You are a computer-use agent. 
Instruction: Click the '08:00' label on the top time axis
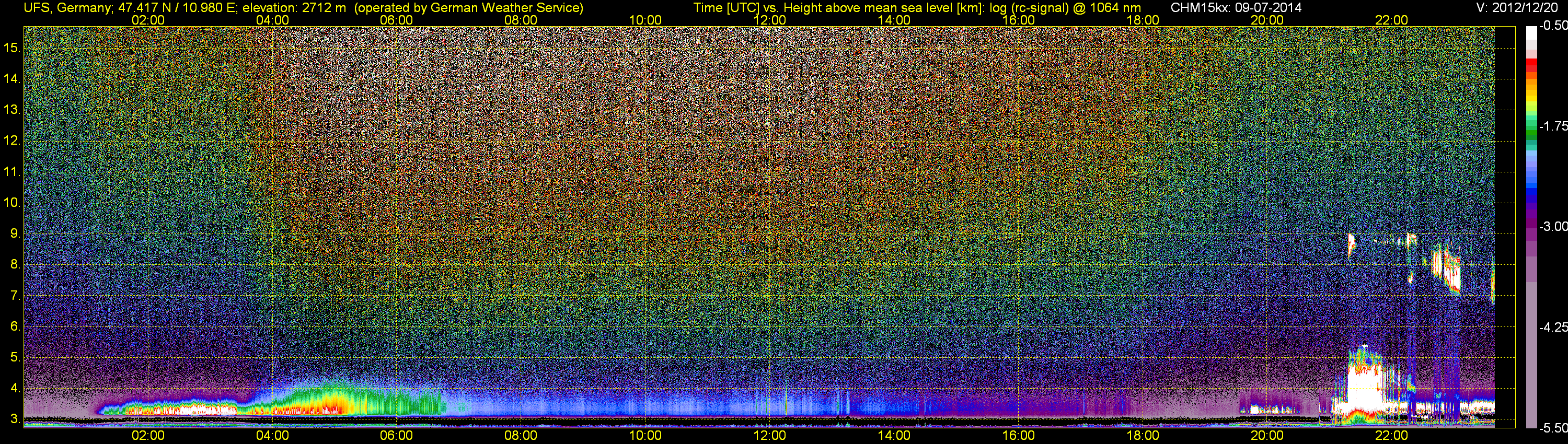[521, 20]
